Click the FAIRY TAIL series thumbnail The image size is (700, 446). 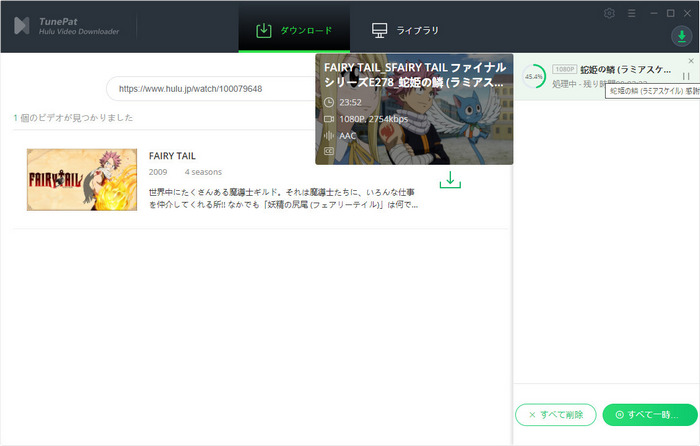coord(82,179)
